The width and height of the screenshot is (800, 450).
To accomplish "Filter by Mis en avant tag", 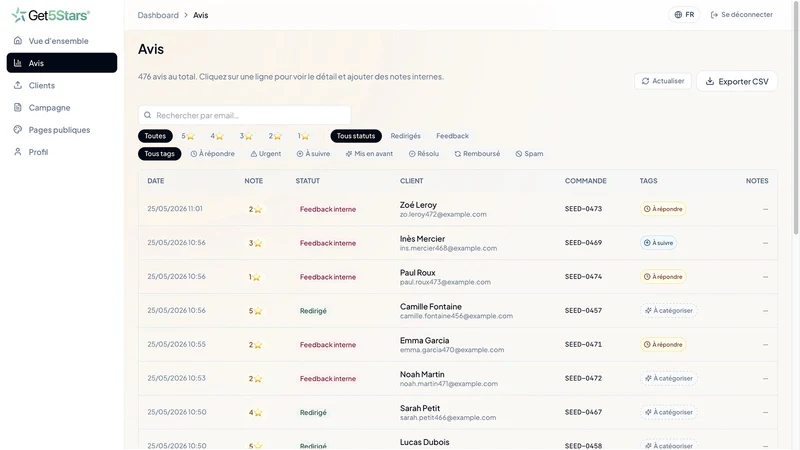I will pos(369,154).
